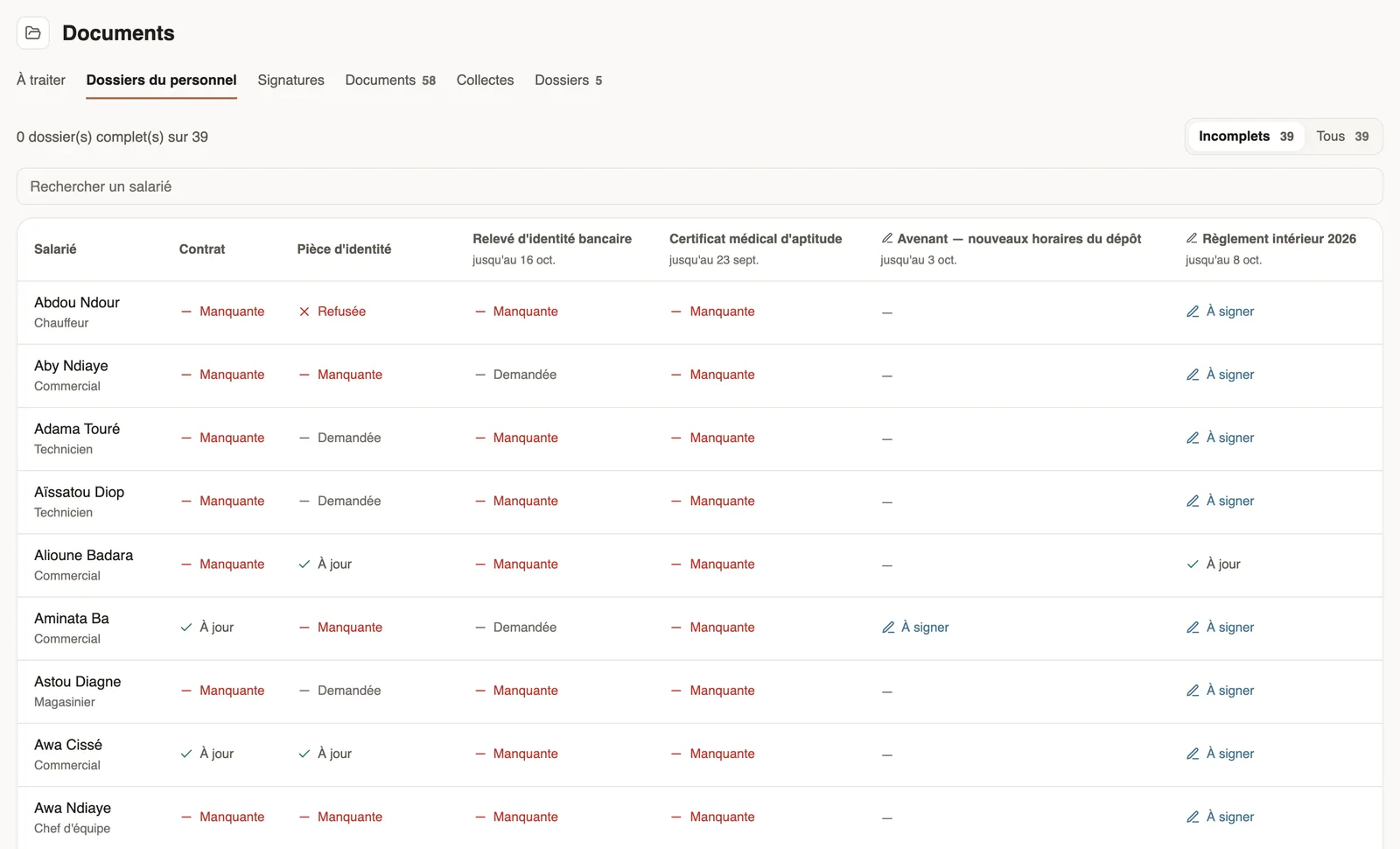The width and height of the screenshot is (1400, 849).
Task: Go to the Collectes tab
Action: point(485,80)
